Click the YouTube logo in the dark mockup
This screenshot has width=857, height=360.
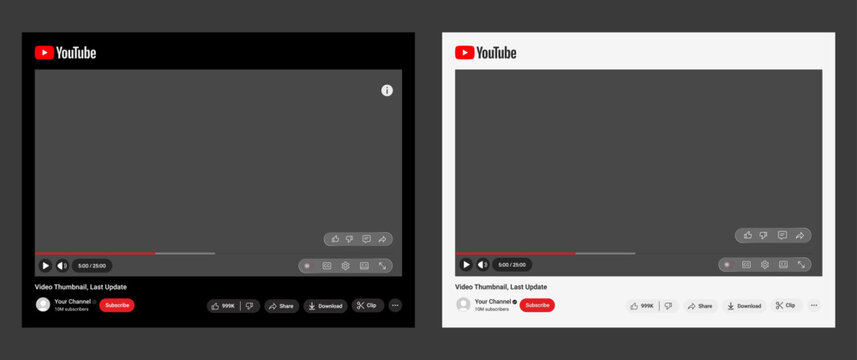click(x=66, y=52)
